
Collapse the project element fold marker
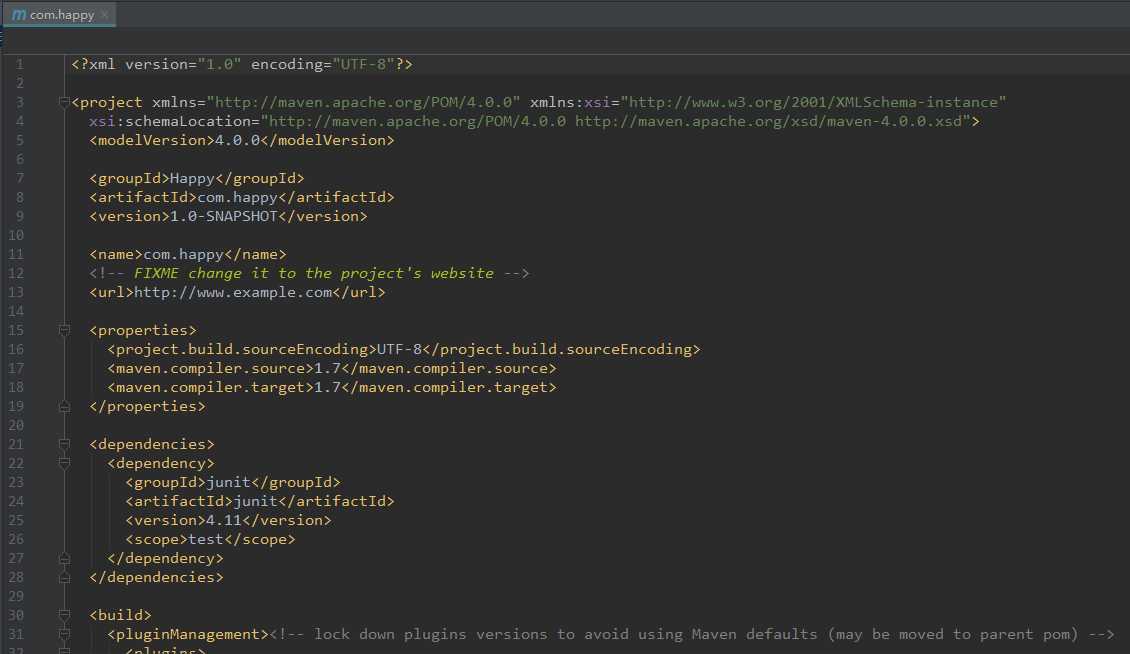tap(64, 102)
